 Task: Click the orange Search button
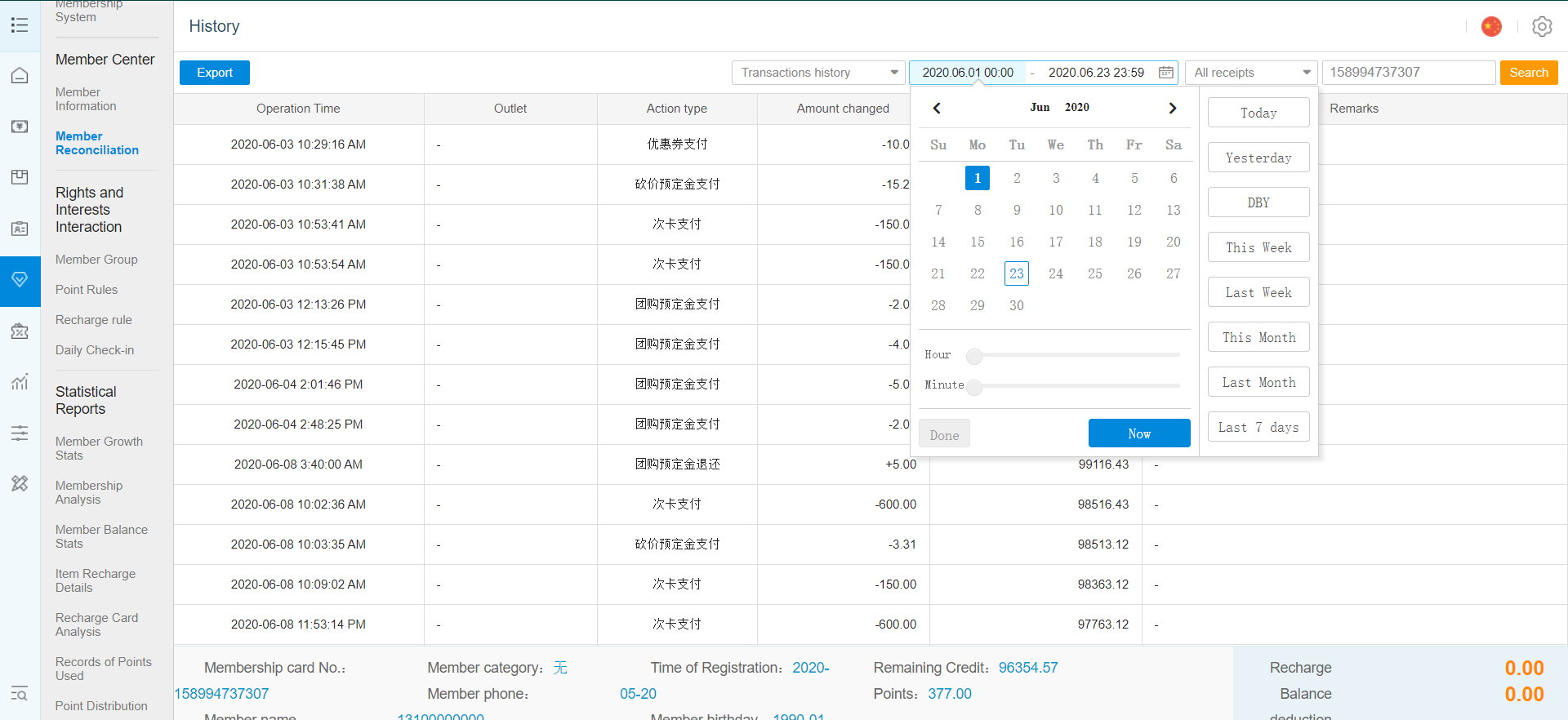coord(1529,73)
